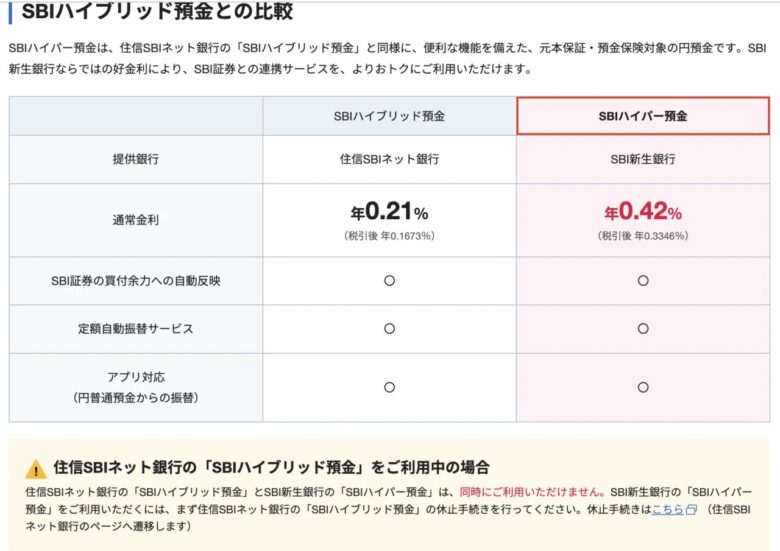Select the SBIハイブリッド預金 column header
This screenshot has height=551, width=780.
[390, 116]
